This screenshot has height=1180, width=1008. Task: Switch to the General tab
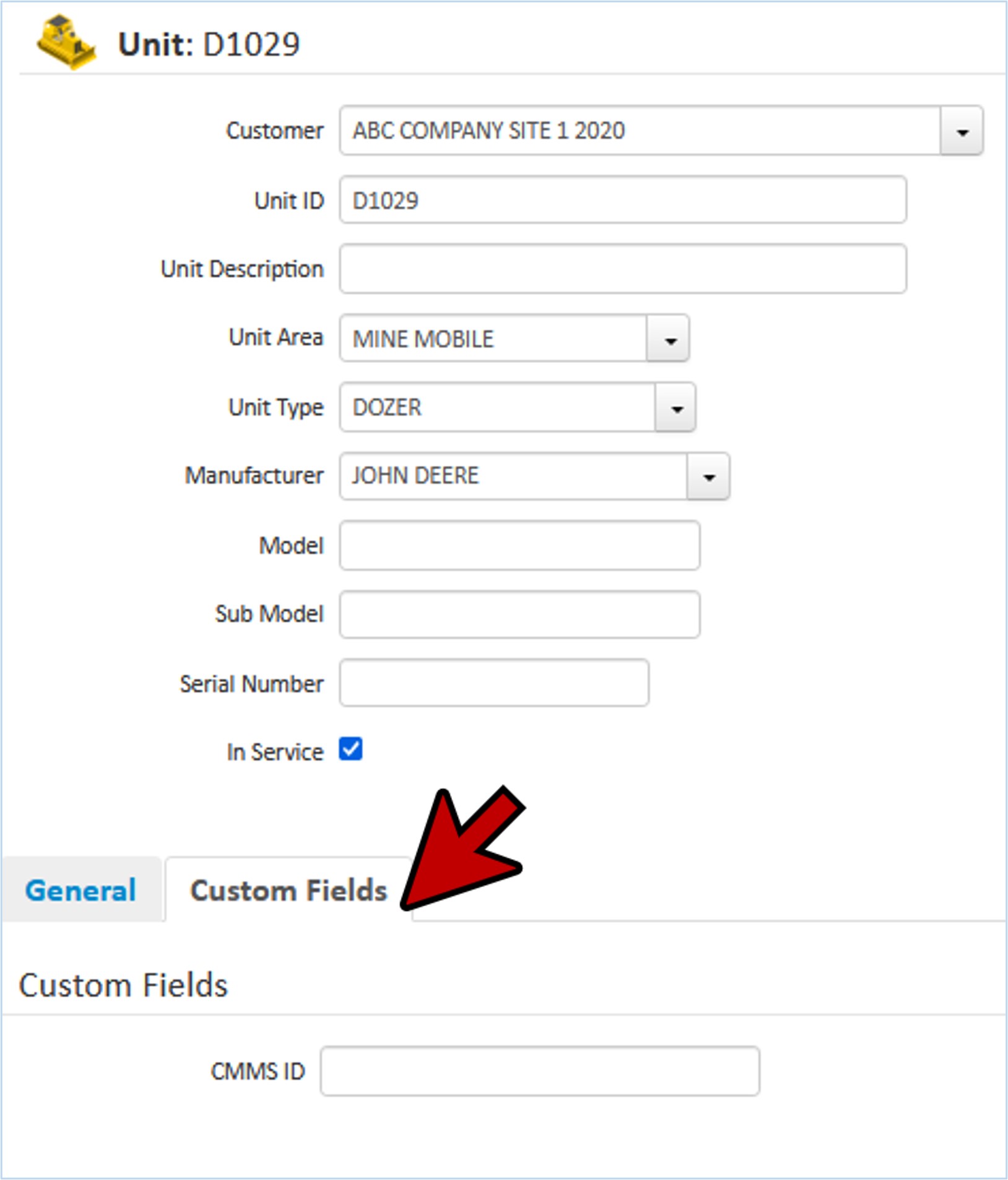pyautogui.click(x=80, y=890)
